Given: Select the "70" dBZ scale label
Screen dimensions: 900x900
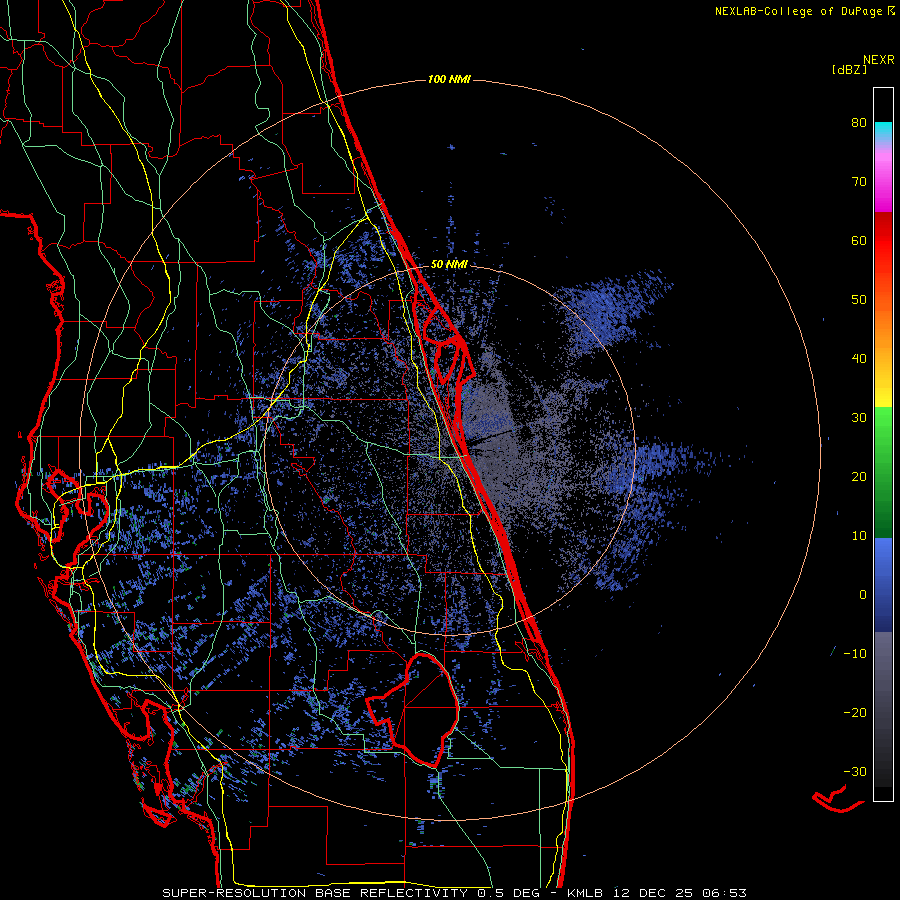Looking at the screenshot, I should tap(859, 181).
